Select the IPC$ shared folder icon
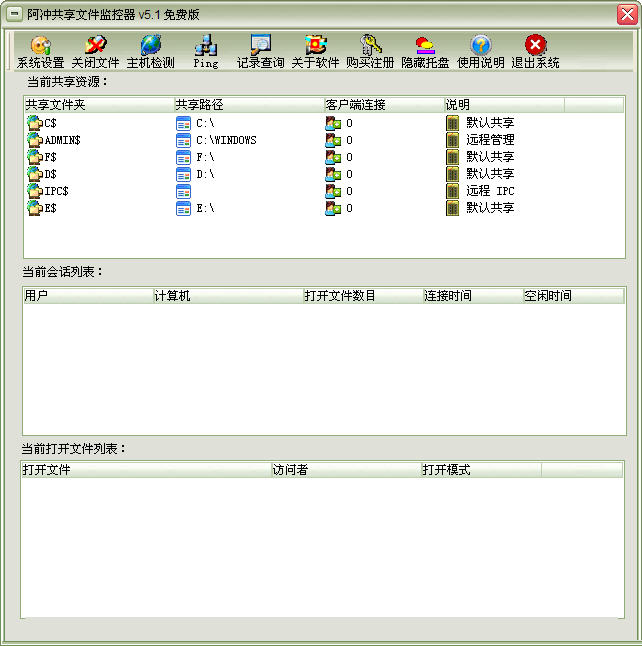This screenshot has height=646, width=642. click(x=35, y=191)
